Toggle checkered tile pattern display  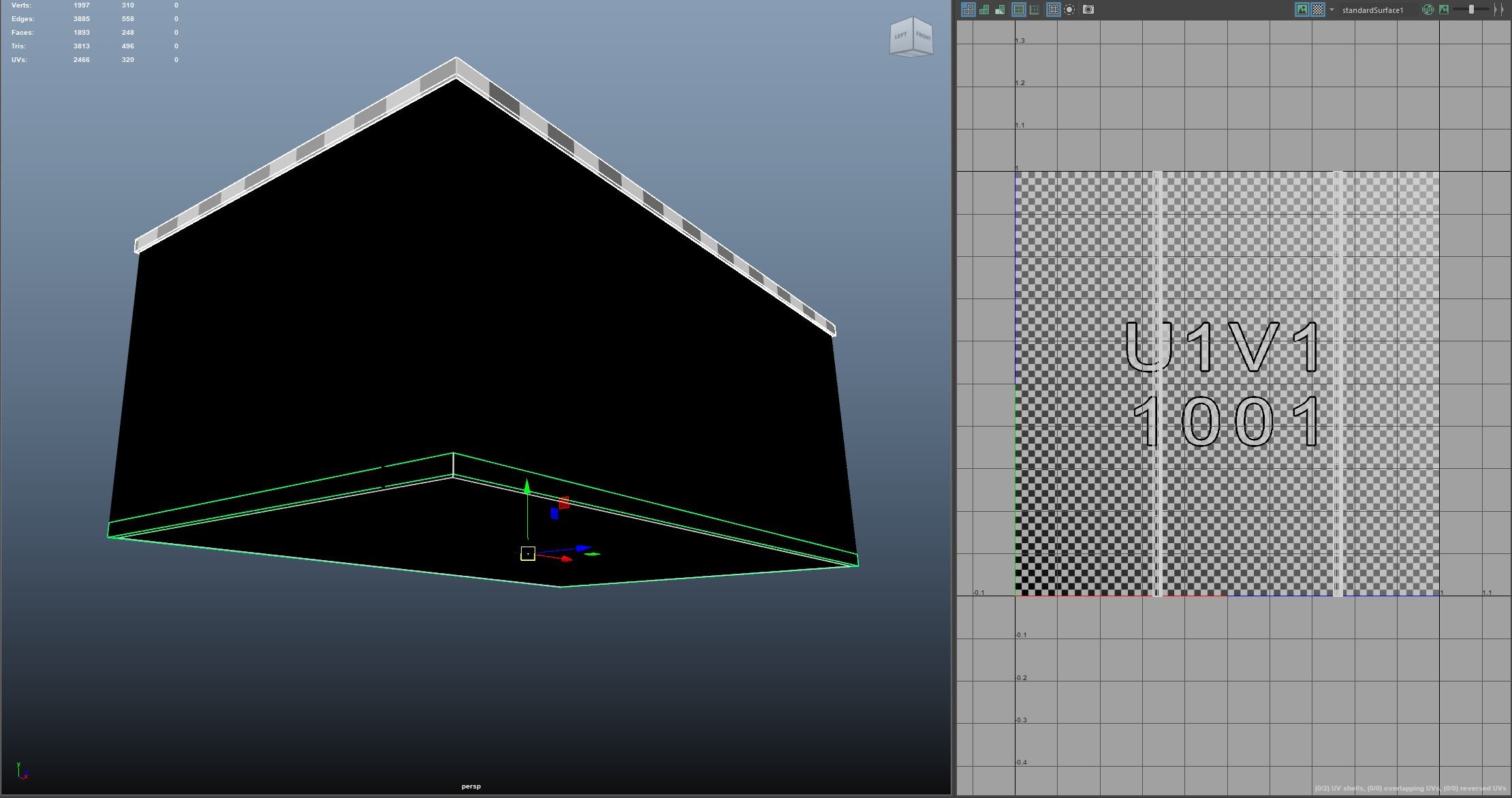click(x=1319, y=10)
